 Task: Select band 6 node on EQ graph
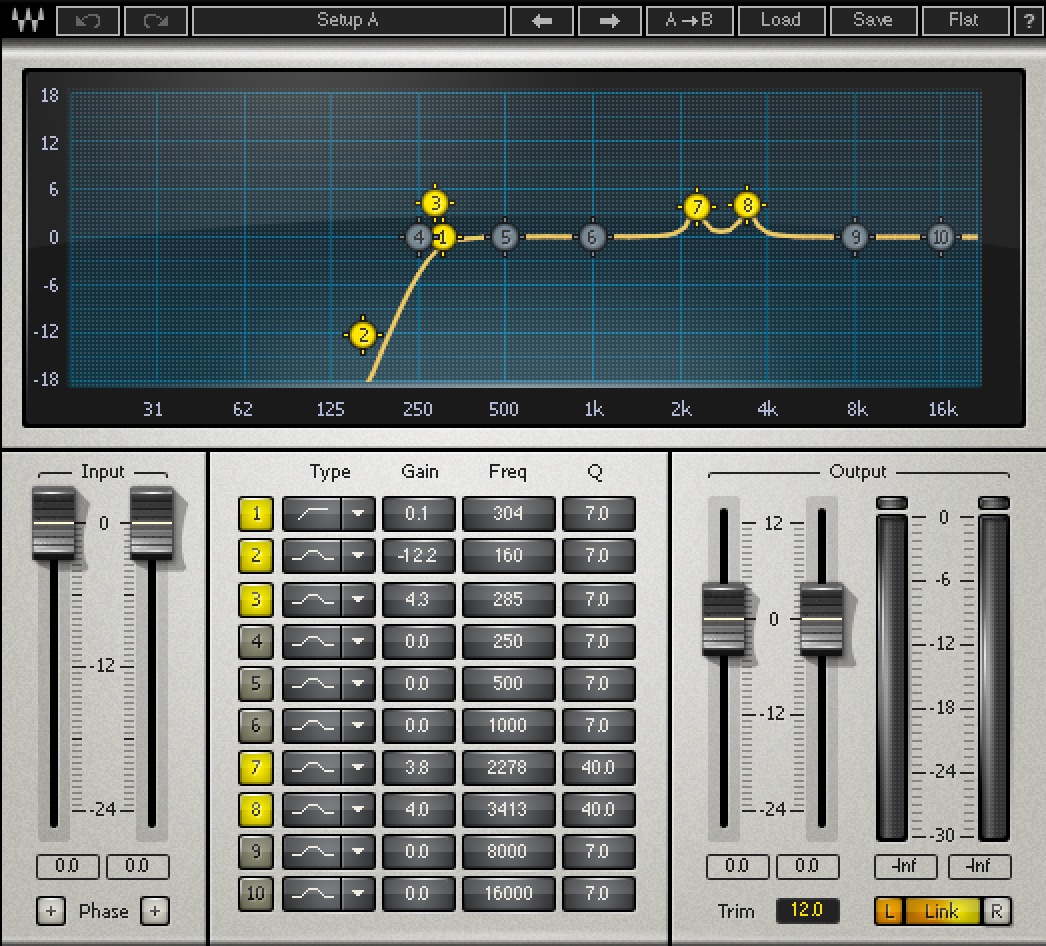(592, 237)
